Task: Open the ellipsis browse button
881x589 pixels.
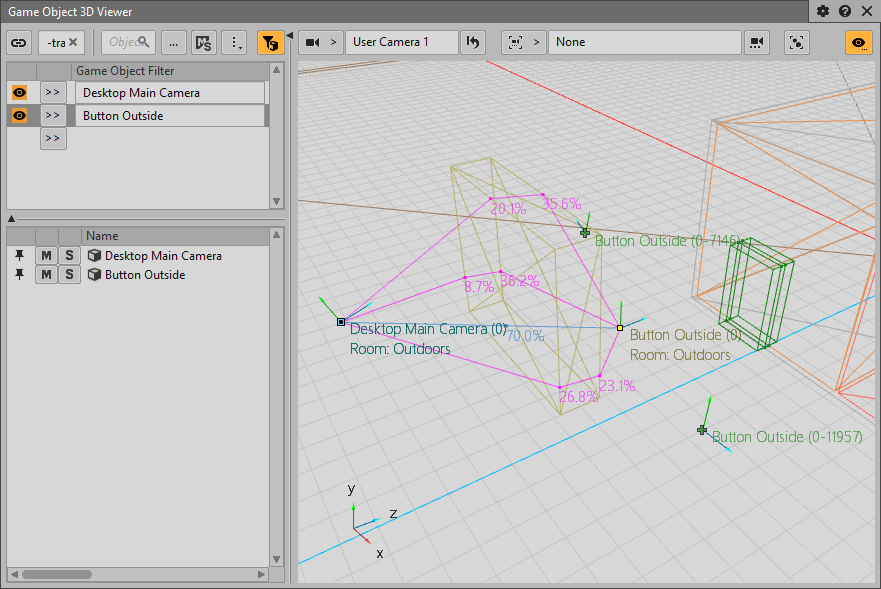Action: click(x=174, y=42)
